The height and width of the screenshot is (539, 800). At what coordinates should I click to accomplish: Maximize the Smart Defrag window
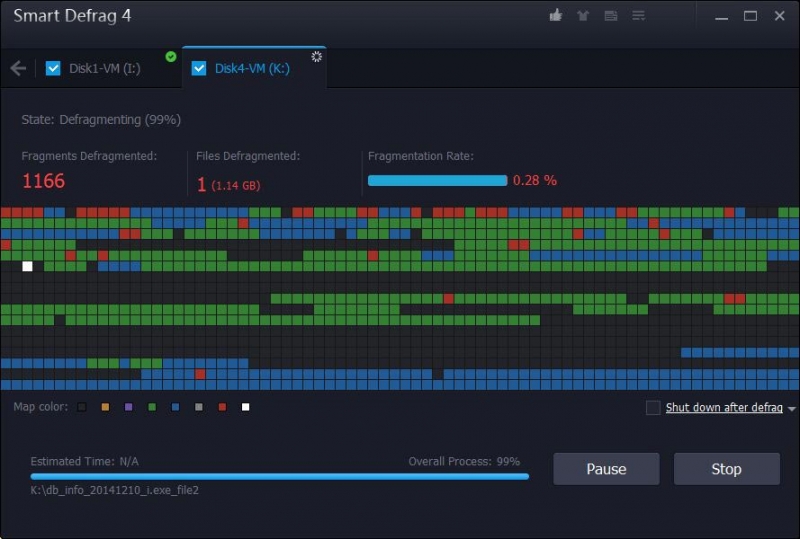750,16
